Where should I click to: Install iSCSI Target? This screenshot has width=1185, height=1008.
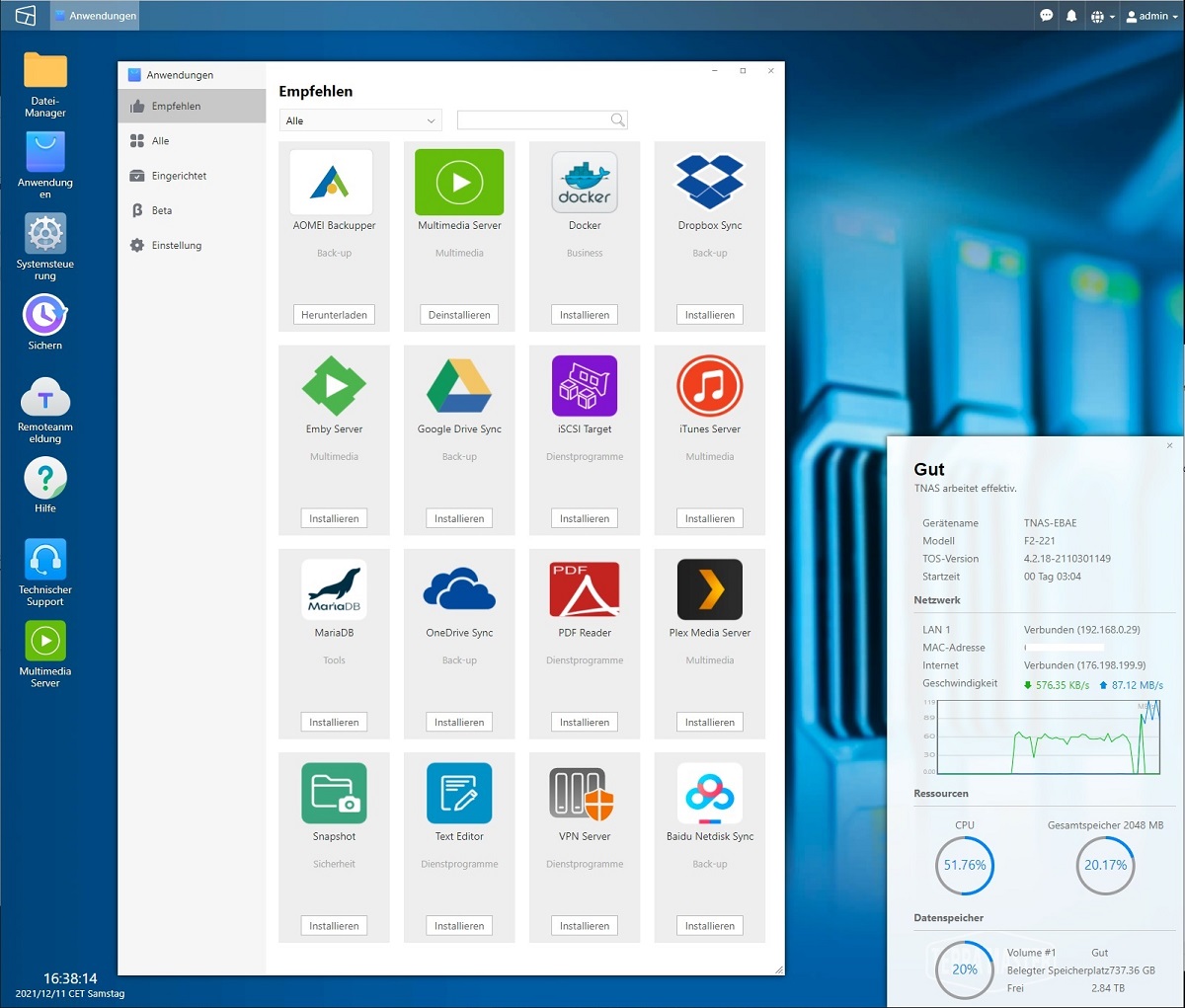click(585, 518)
